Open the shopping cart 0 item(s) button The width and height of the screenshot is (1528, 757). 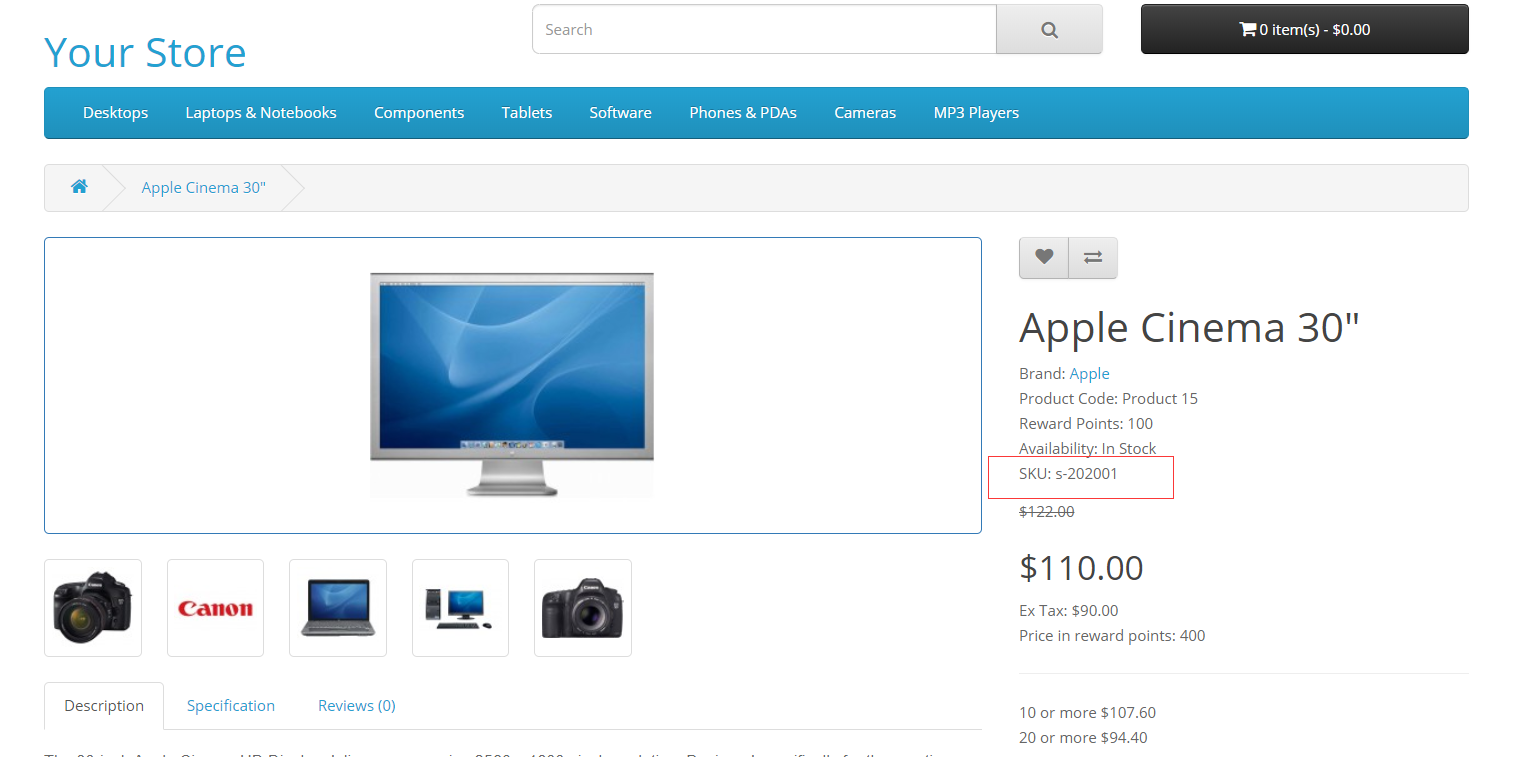click(x=1304, y=29)
